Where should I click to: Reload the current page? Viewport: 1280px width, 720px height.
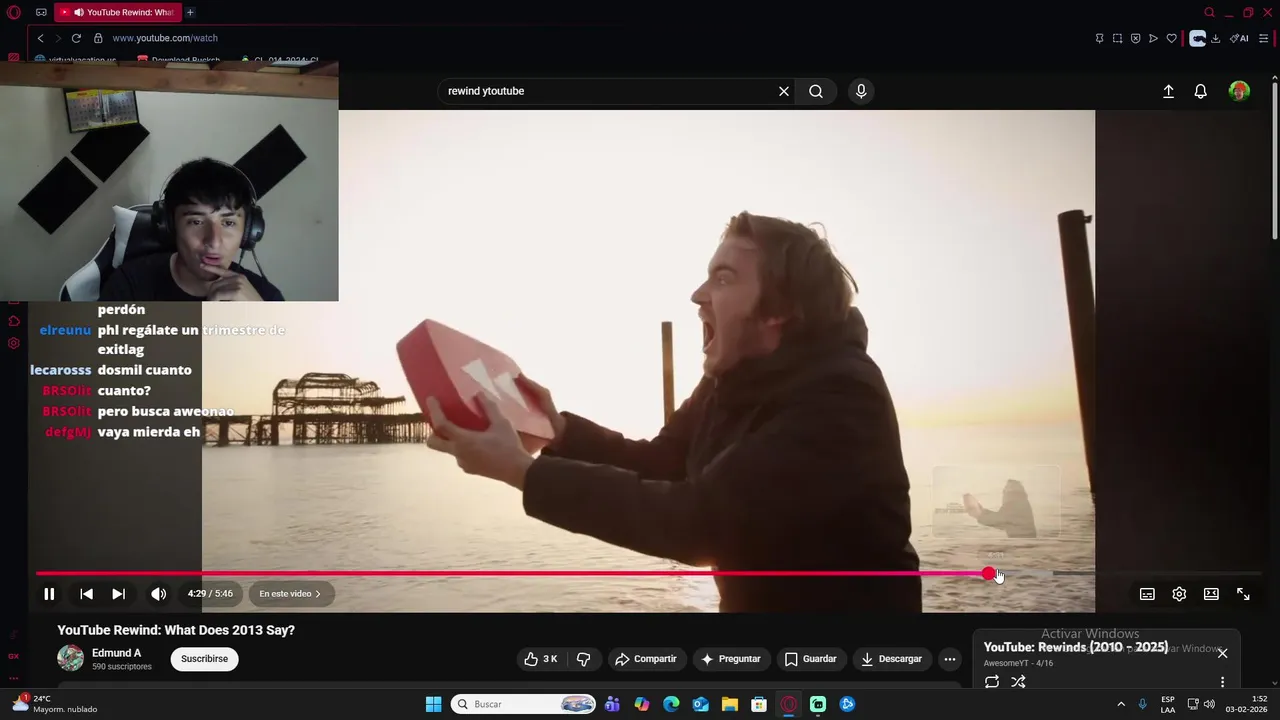coord(76,38)
